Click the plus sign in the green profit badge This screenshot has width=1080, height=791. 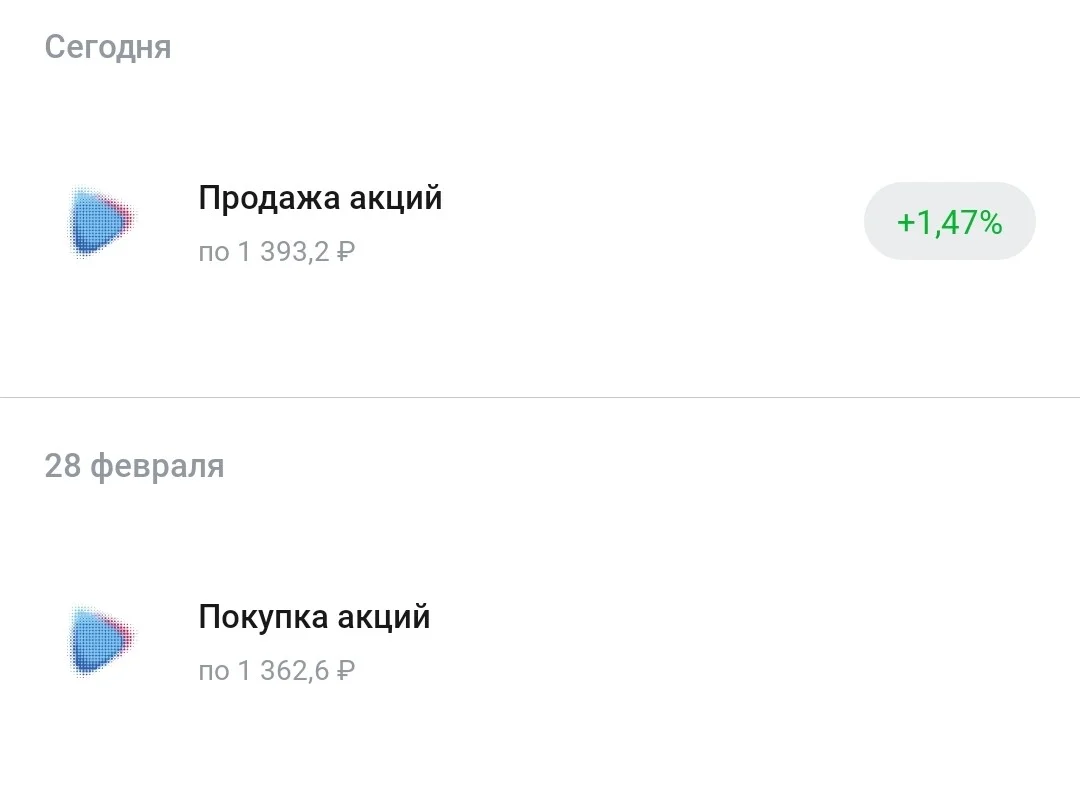pyautogui.click(x=906, y=223)
